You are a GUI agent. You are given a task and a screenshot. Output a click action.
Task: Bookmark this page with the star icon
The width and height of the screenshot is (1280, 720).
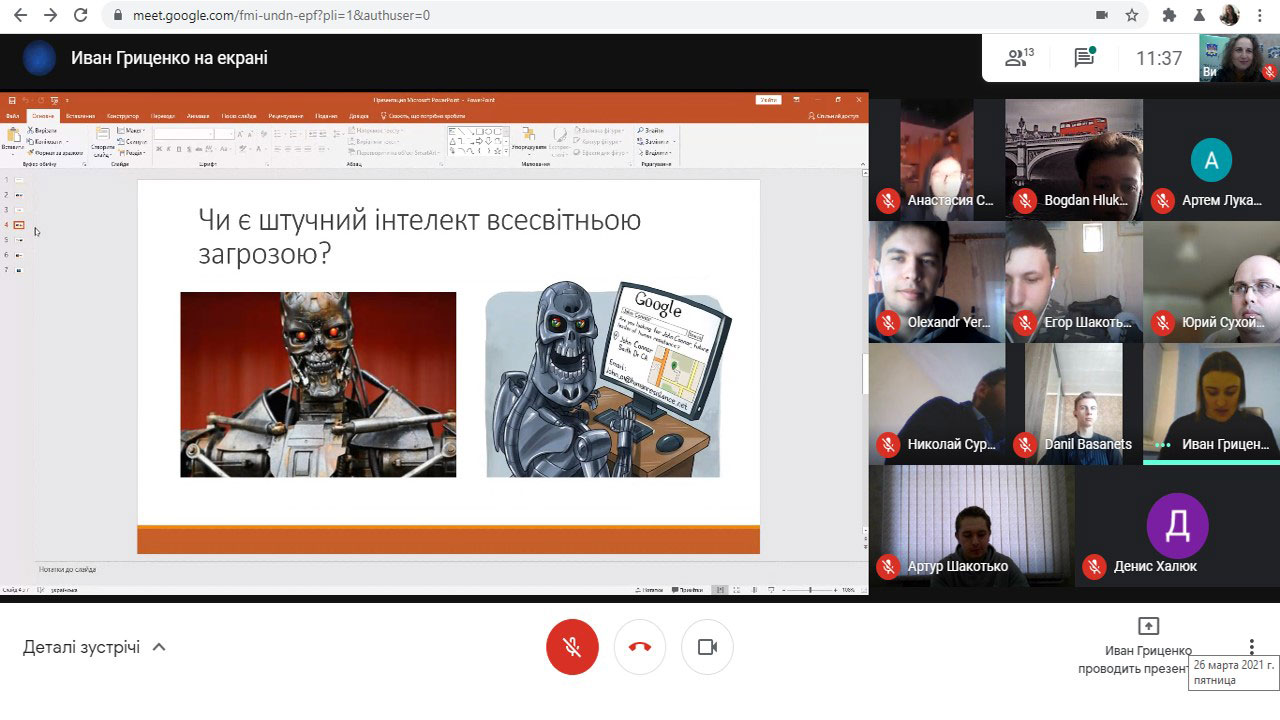pos(1131,15)
